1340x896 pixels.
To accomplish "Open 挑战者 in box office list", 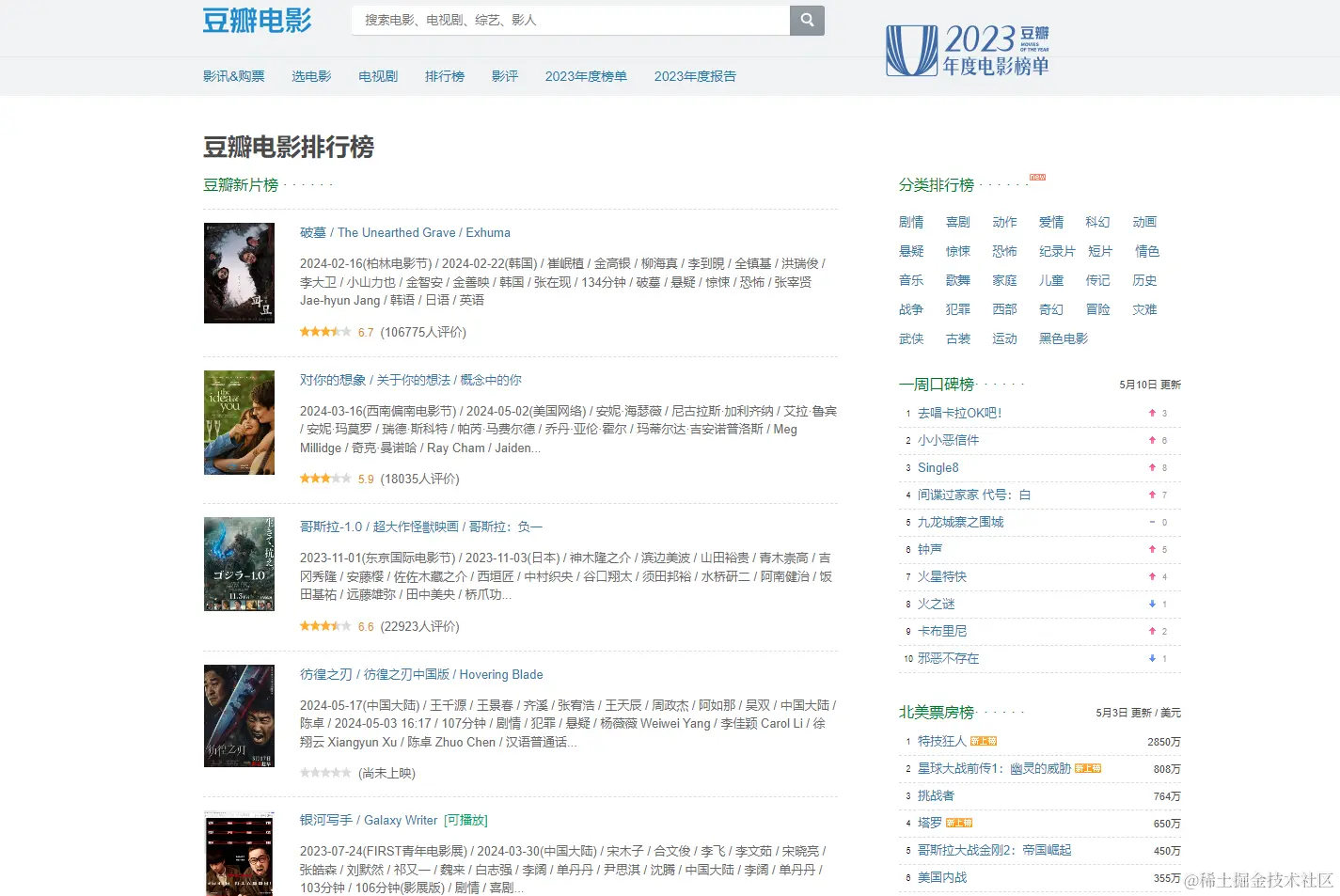I will (x=936, y=795).
